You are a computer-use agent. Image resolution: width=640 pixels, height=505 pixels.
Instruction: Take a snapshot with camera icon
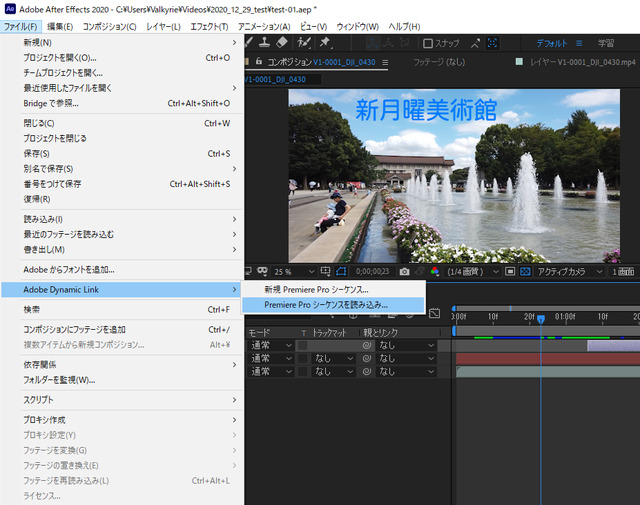click(x=404, y=271)
